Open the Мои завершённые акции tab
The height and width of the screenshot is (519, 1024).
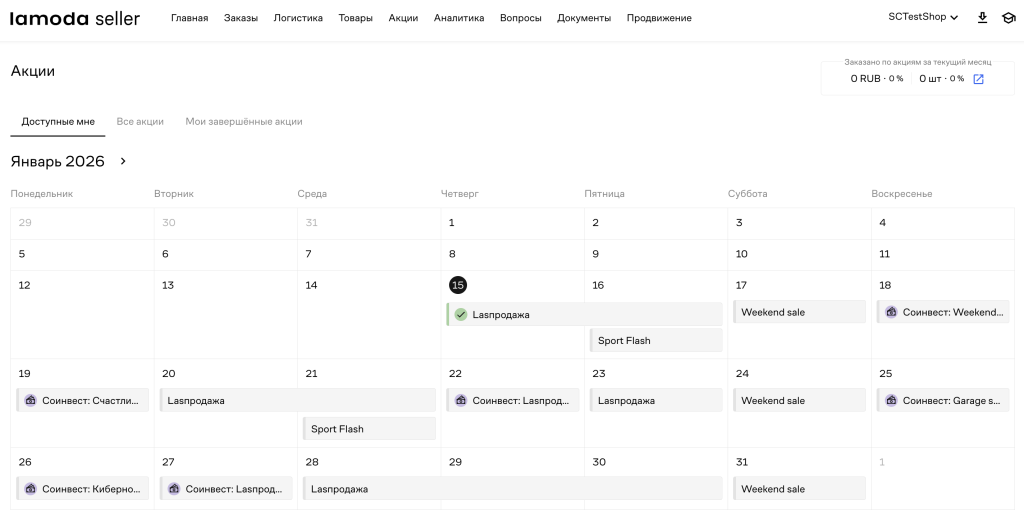(244, 122)
